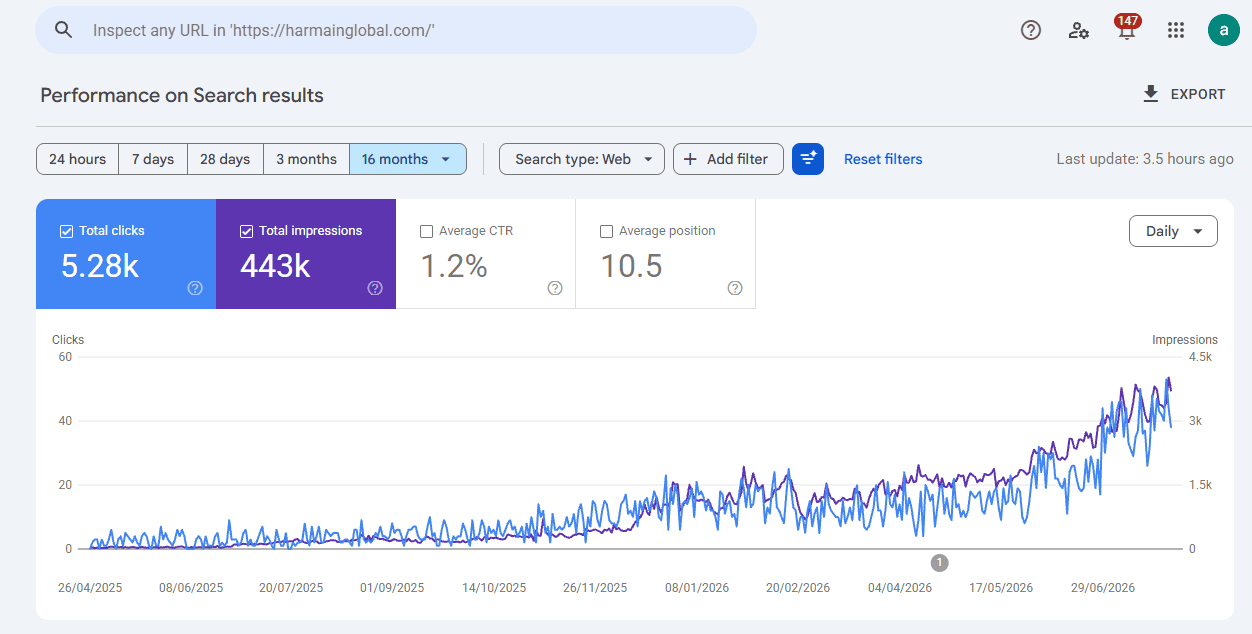1252x634 pixels.
Task: Click the 26/04/2025 axis date label
Action: pyautogui.click(x=90, y=588)
